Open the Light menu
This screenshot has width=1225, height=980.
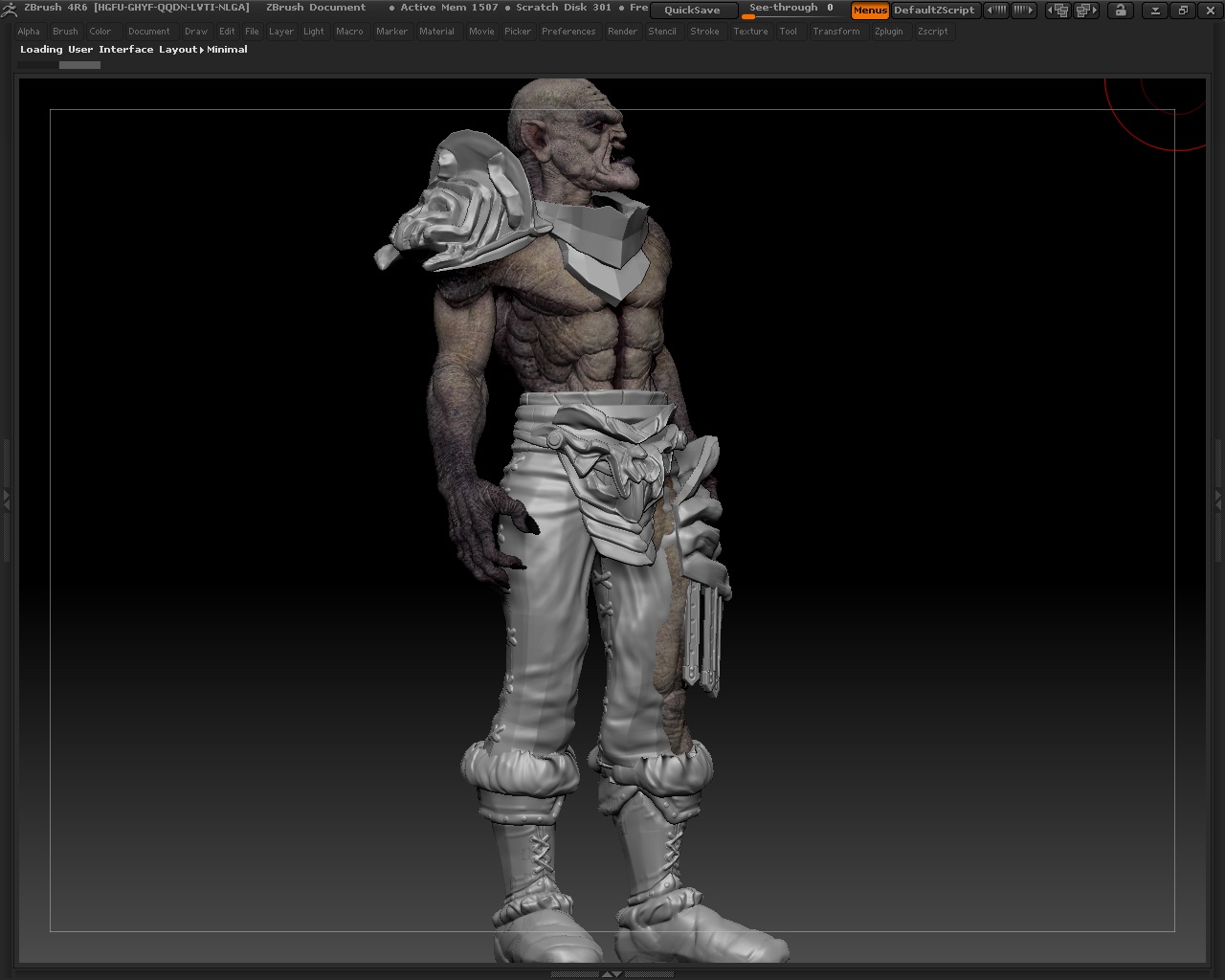pos(314,32)
